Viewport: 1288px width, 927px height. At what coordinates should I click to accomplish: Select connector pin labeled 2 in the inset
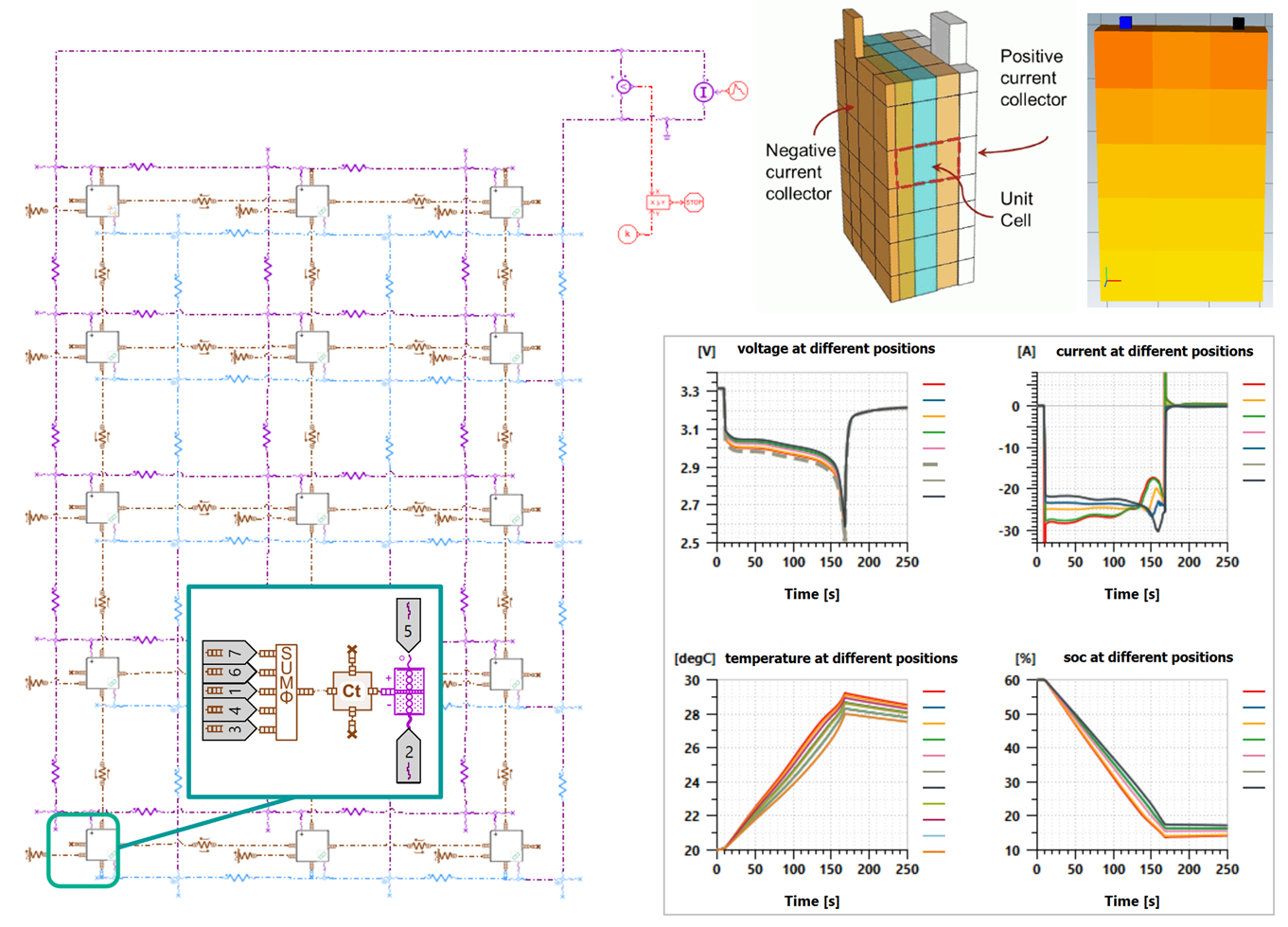click(409, 753)
